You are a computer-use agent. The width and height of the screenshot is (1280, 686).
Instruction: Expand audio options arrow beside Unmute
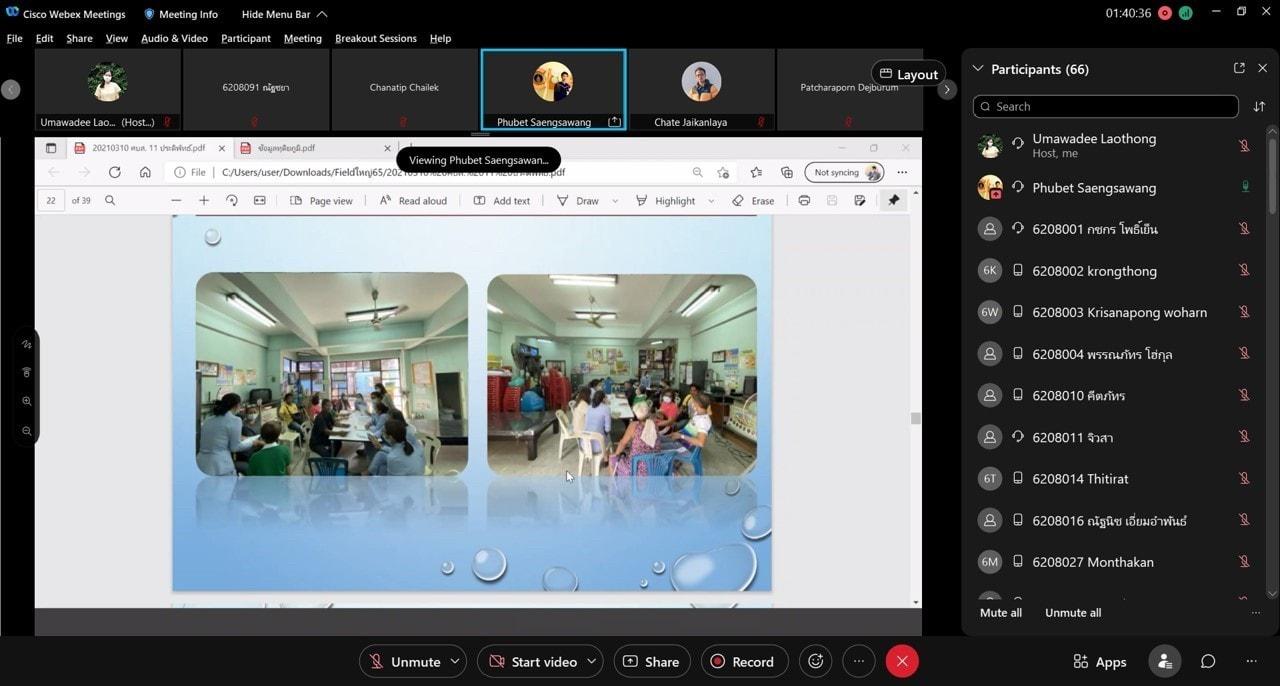tap(455, 661)
